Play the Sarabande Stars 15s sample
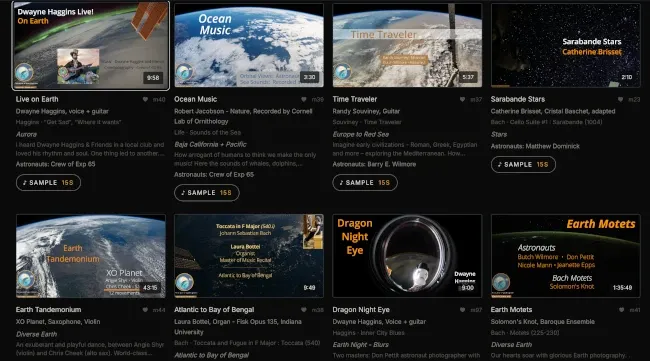This screenshot has width=650, height=361. (x=523, y=165)
